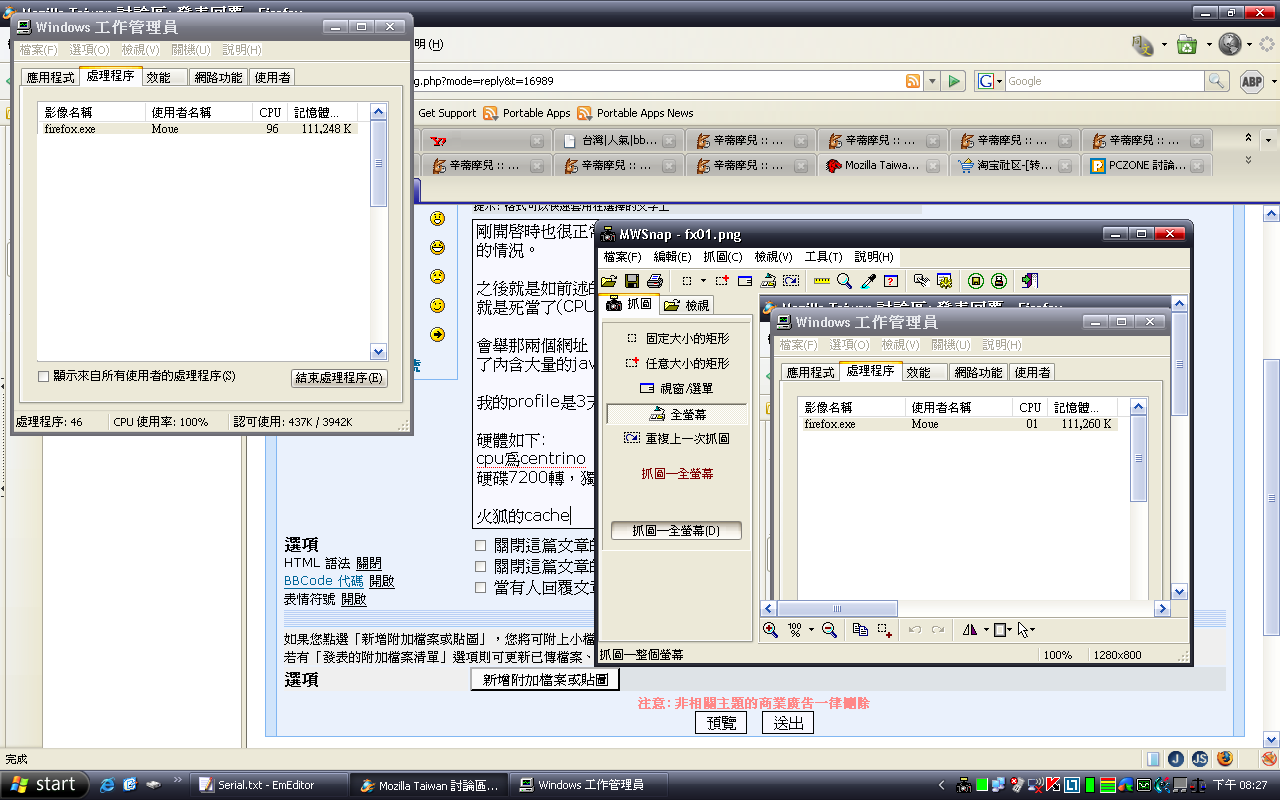Open the address bar history dropdown
The width and height of the screenshot is (1280, 800).
(932, 82)
